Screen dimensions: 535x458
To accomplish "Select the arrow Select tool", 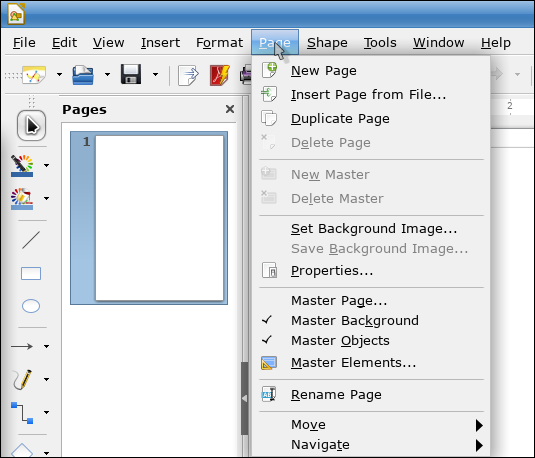I will (31, 125).
